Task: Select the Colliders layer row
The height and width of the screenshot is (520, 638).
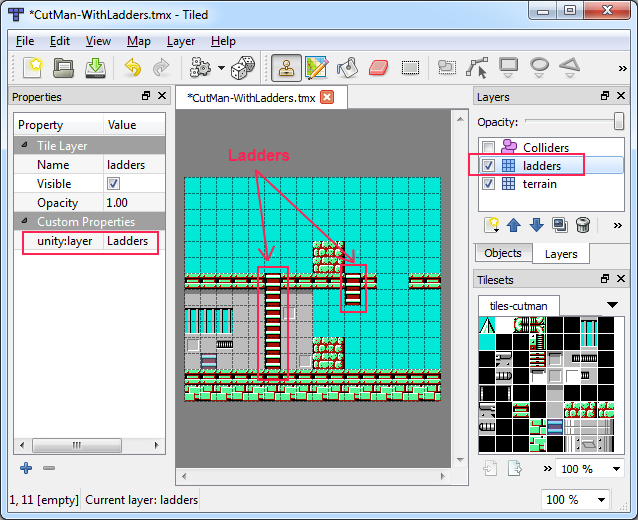Action: click(x=551, y=147)
